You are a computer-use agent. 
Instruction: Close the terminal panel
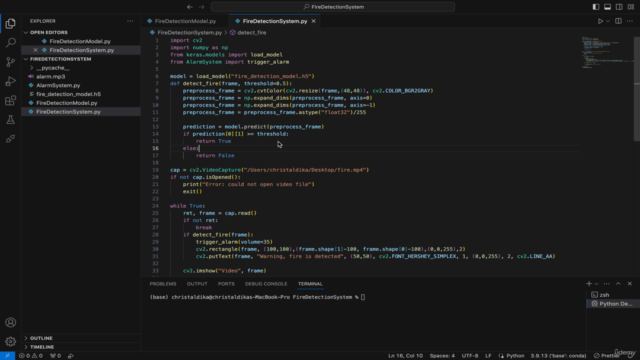630,284
